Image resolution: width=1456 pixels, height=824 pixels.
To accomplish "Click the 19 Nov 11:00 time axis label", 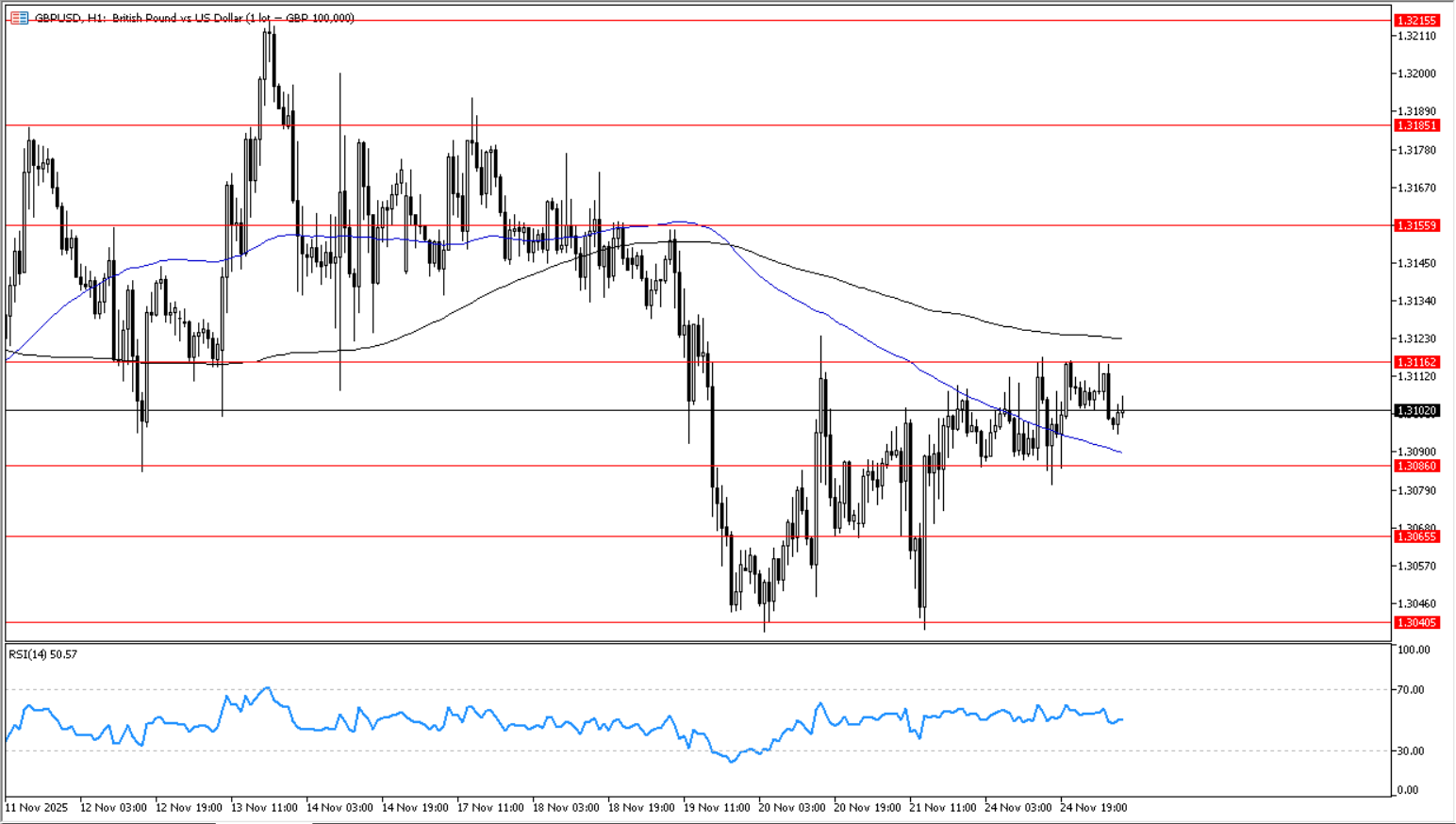I will pos(716,808).
